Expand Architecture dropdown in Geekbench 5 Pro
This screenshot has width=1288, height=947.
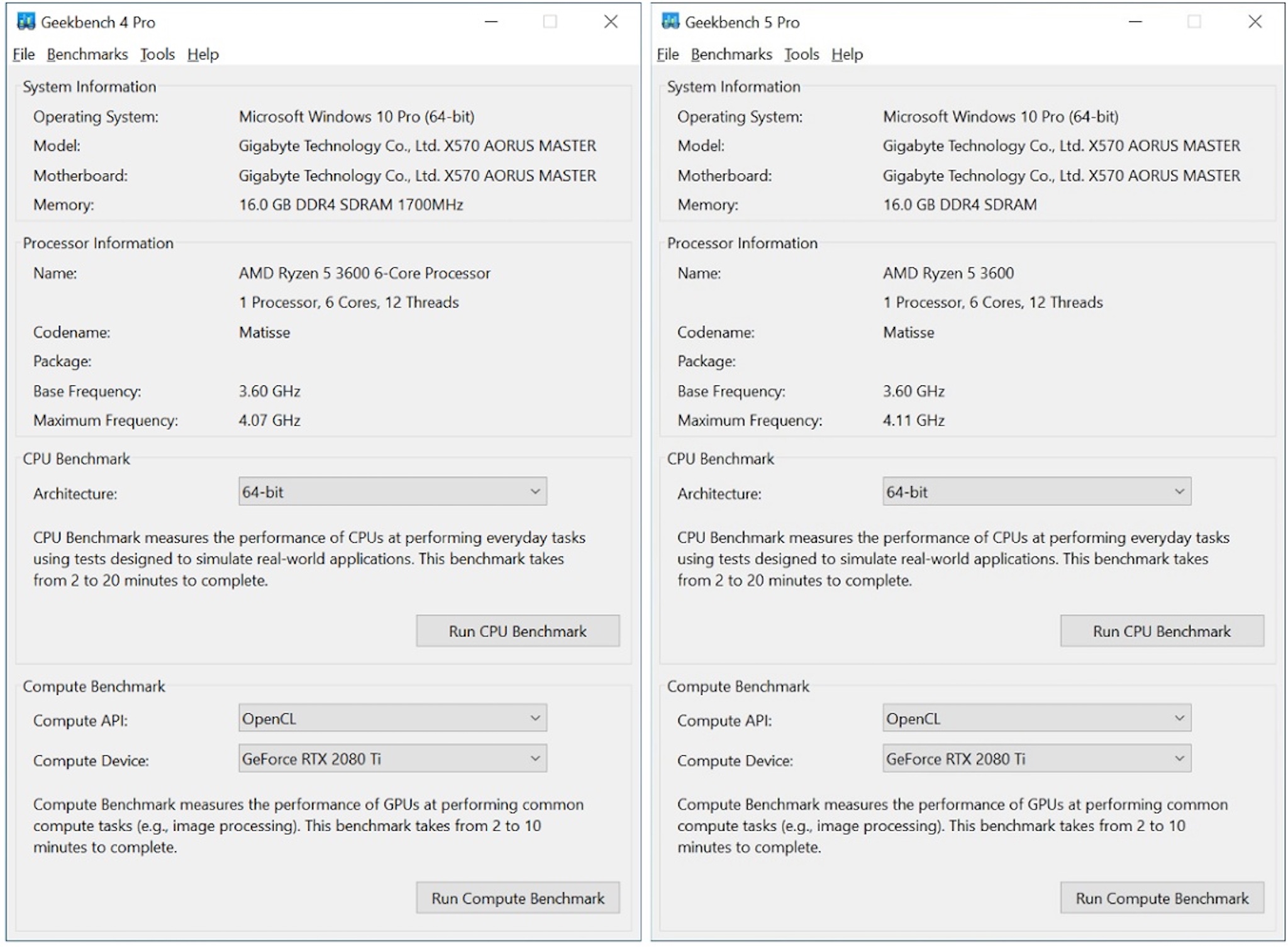click(1037, 492)
